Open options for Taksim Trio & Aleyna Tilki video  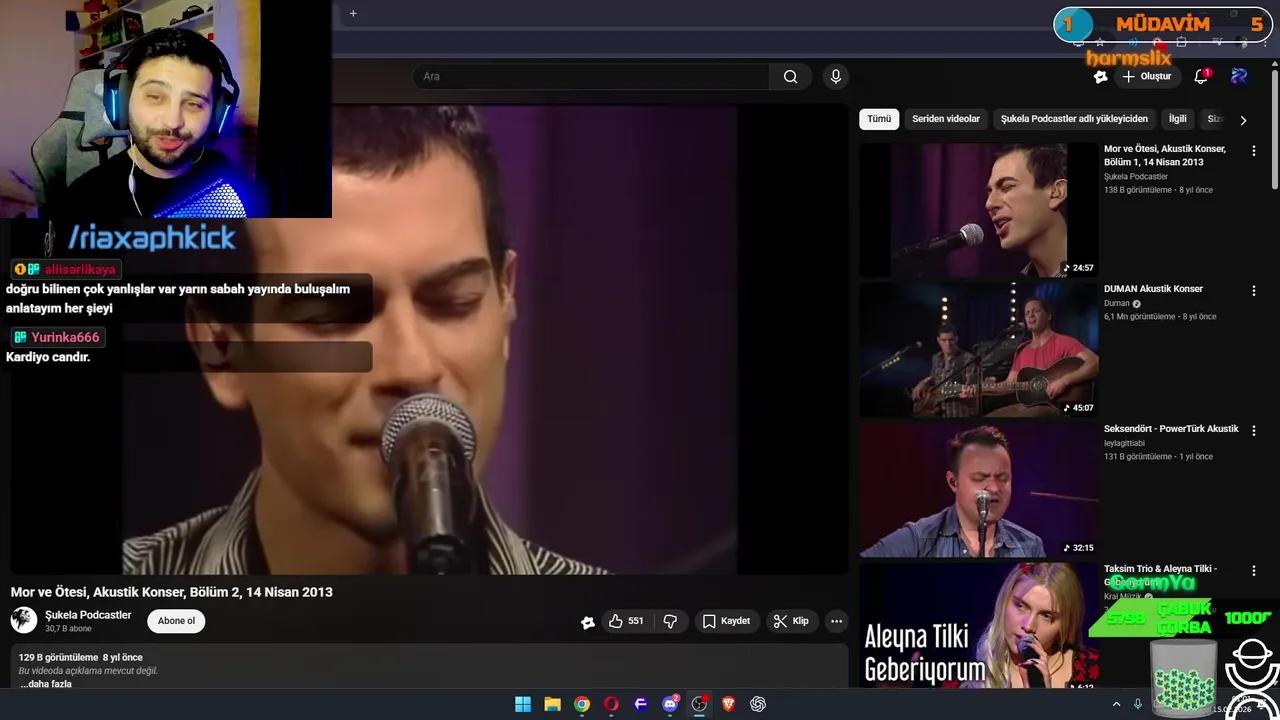[x=1253, y=571]
